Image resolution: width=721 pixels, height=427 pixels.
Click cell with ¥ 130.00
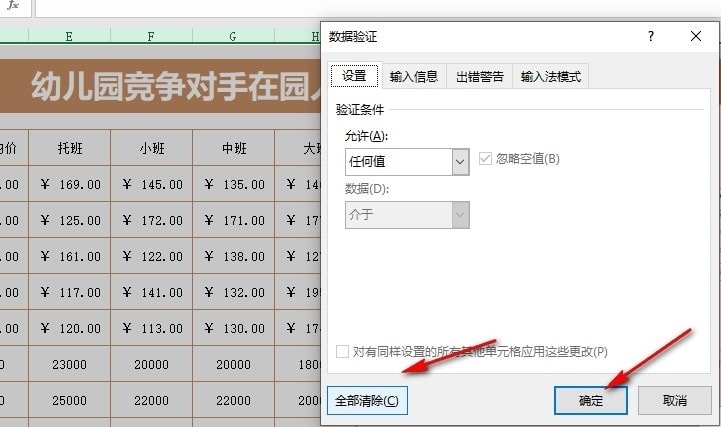(233, 328)
